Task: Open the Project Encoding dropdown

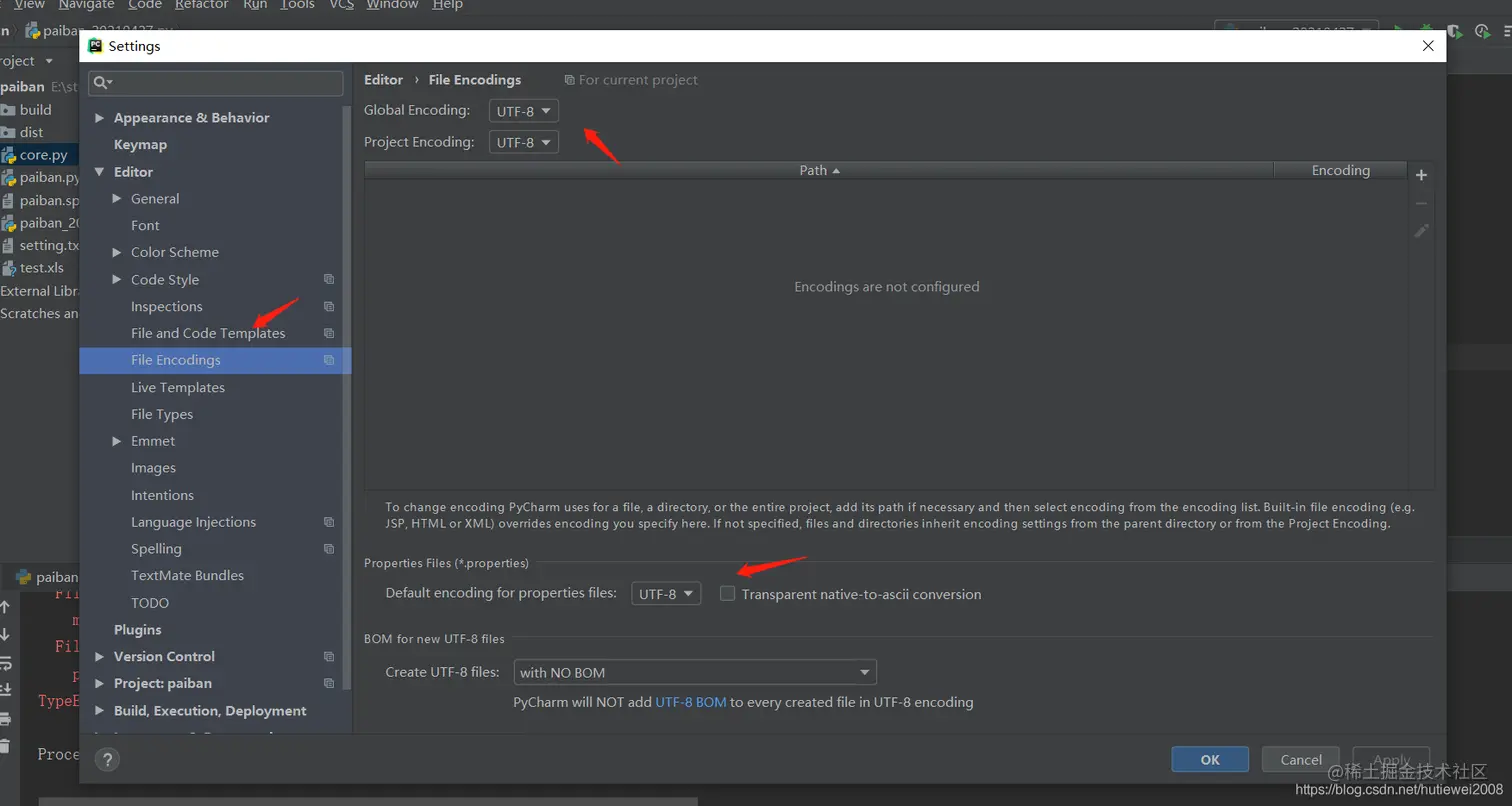Action: pyautogui.click(x=523, y=142)
